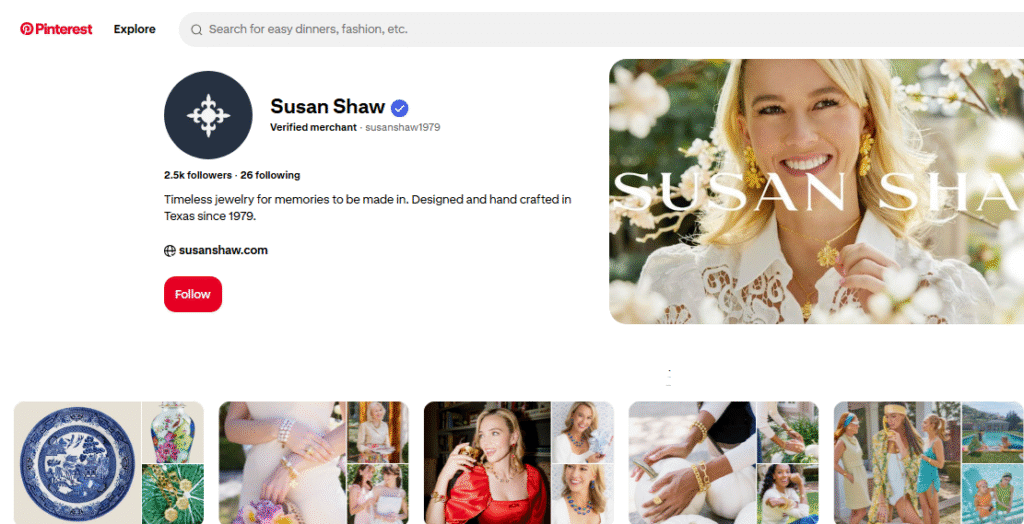Open the gold necklace on green thumbnail
Viewport: 1024px width, 524px height.
tap(173, 494)
